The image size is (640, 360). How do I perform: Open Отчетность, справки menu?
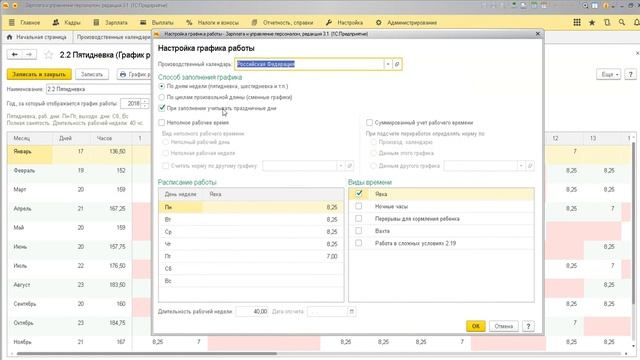[x=288, y=22]
